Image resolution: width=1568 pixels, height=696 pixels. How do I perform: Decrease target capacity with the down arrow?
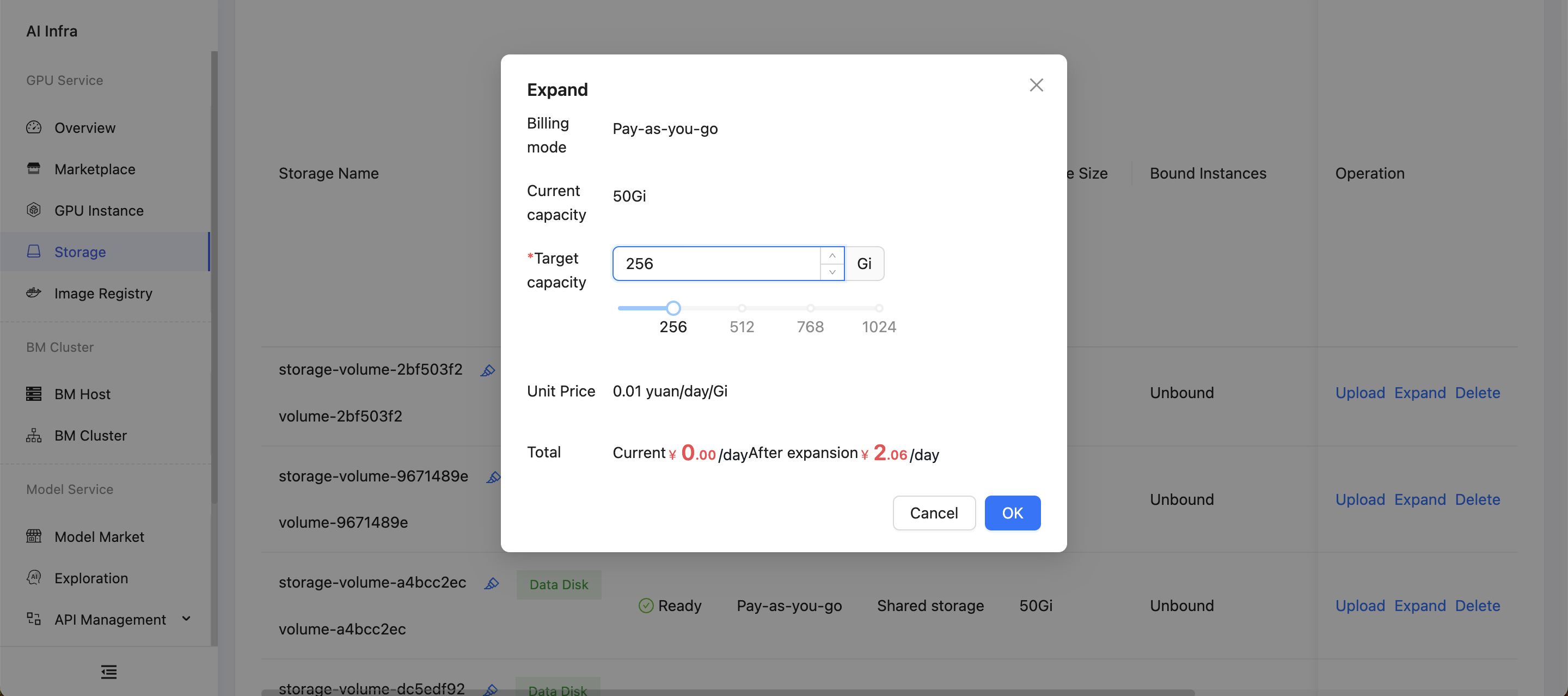click(x=832, y=272)
